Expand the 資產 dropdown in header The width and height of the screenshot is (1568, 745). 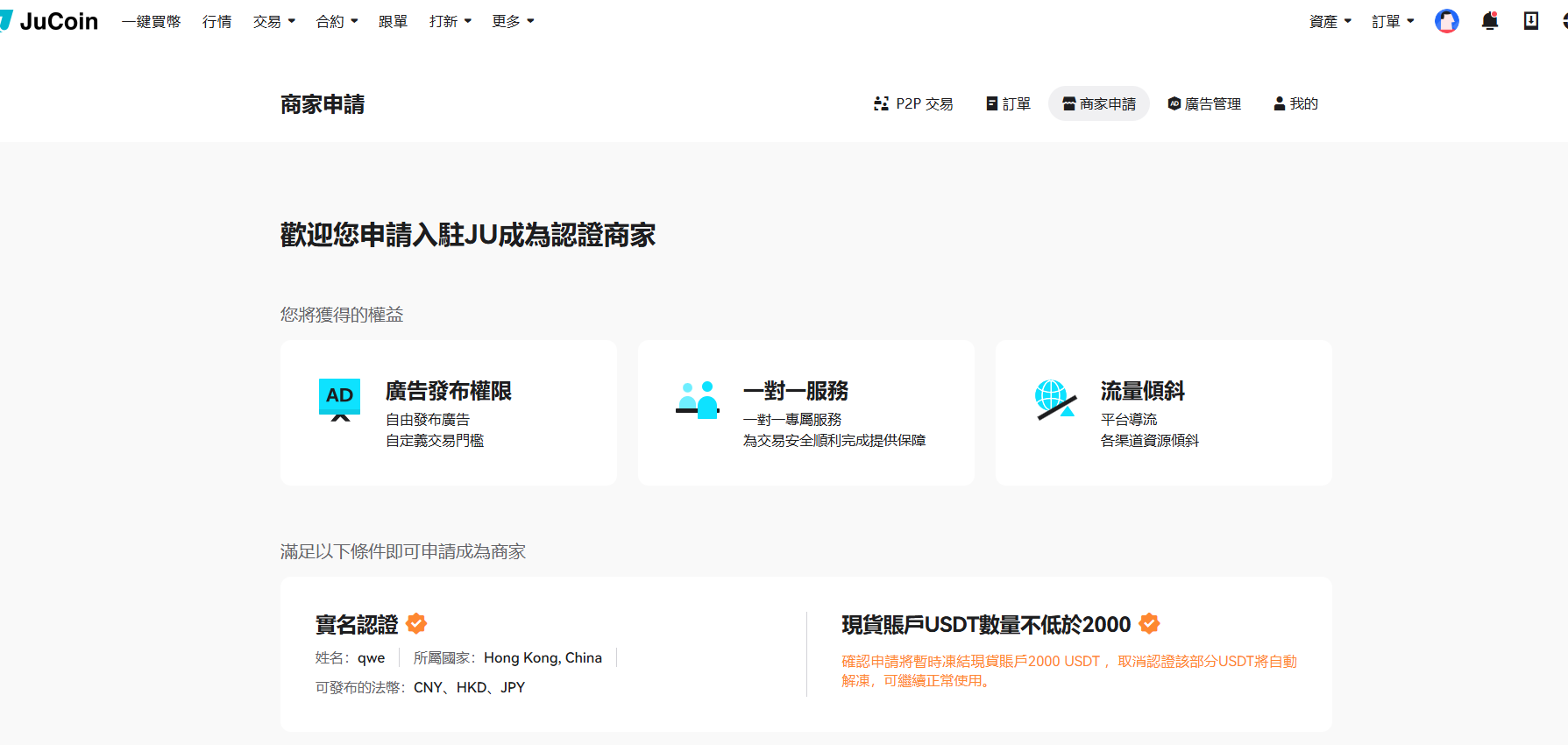click(1330, 21)
